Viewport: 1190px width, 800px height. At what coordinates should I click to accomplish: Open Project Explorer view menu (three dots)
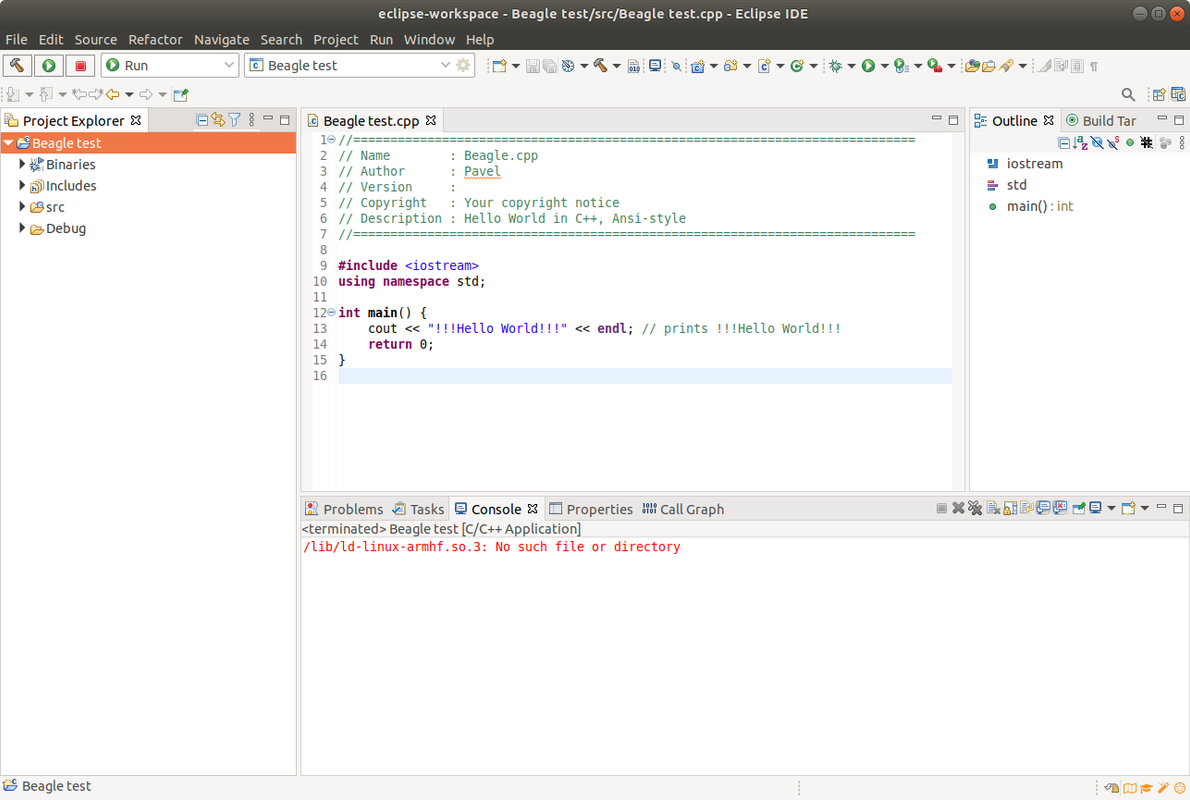tap(252, 120)
